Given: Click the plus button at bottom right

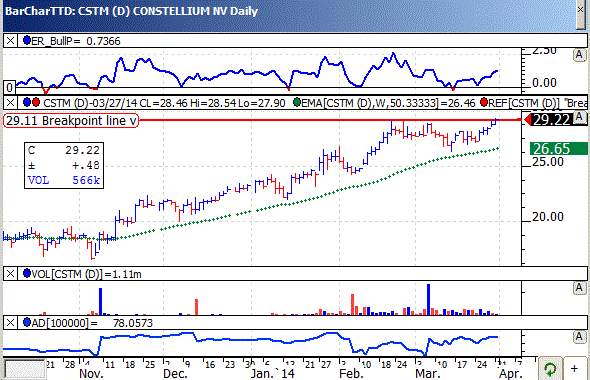Looking at the screenshot, I should click(574, 369).
